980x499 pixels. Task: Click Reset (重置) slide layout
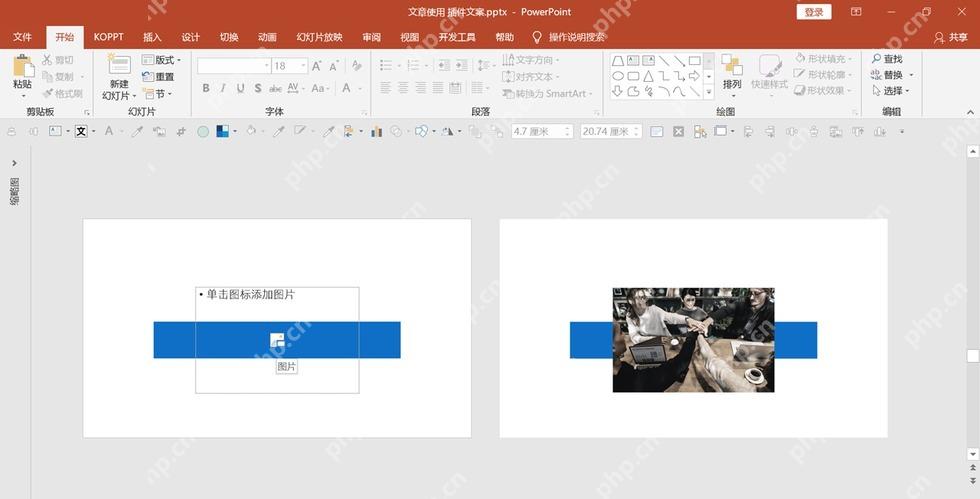pos(158,77)
